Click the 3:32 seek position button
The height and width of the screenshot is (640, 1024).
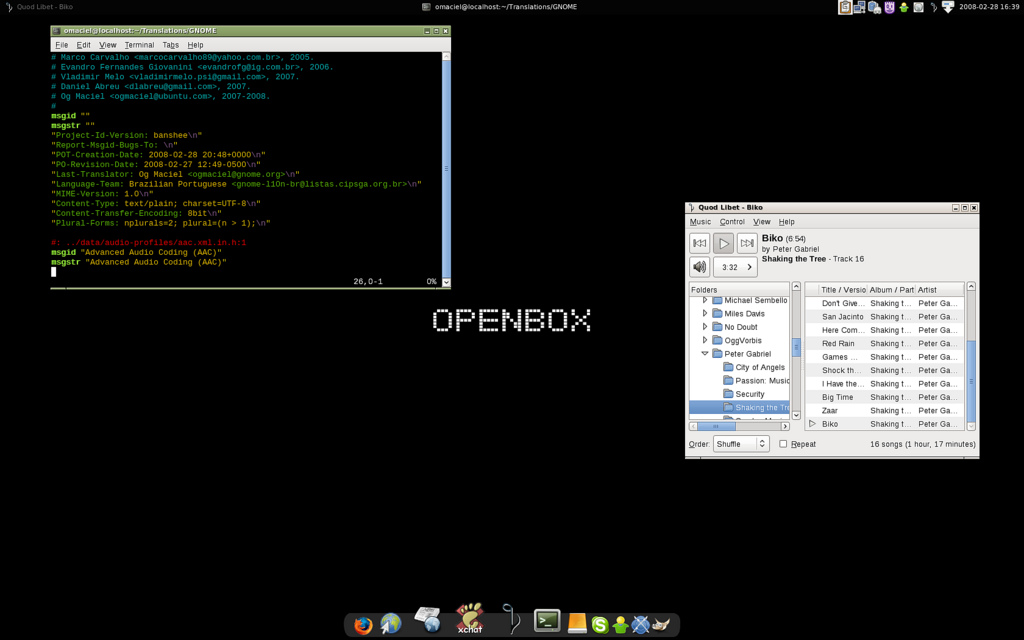(x=734, y=267)
